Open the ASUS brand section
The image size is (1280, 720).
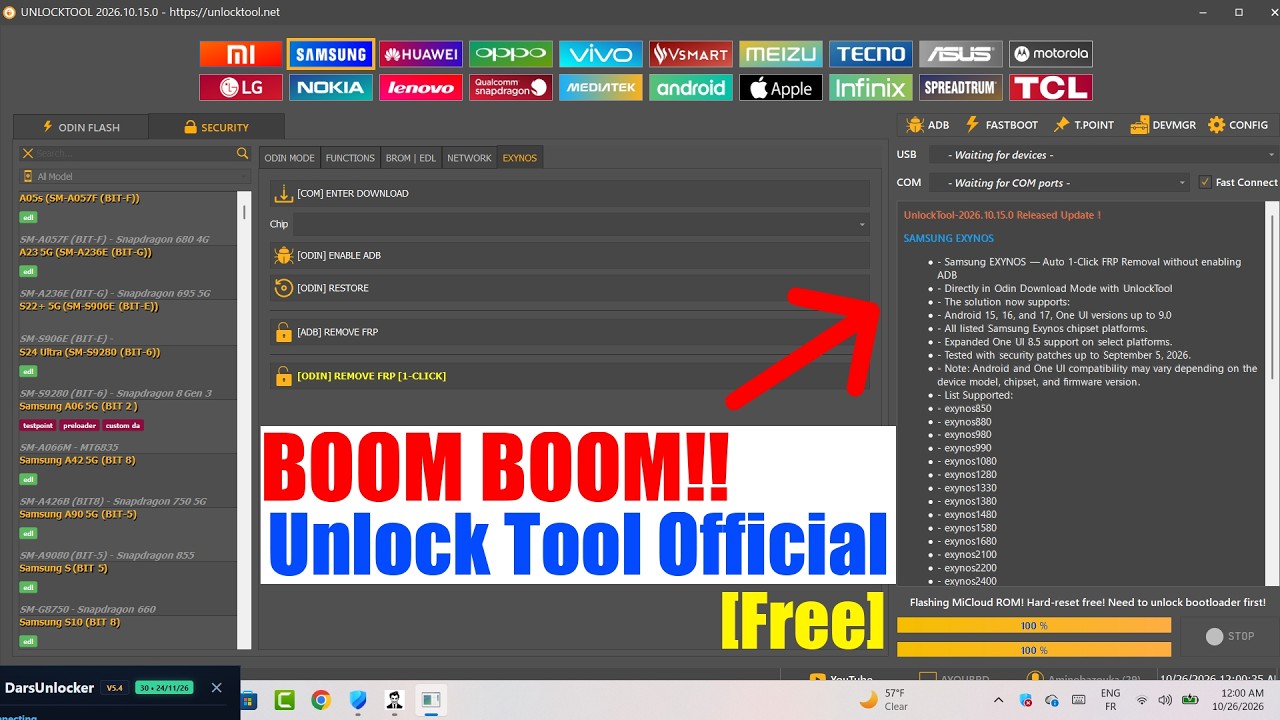coord(961,54)
